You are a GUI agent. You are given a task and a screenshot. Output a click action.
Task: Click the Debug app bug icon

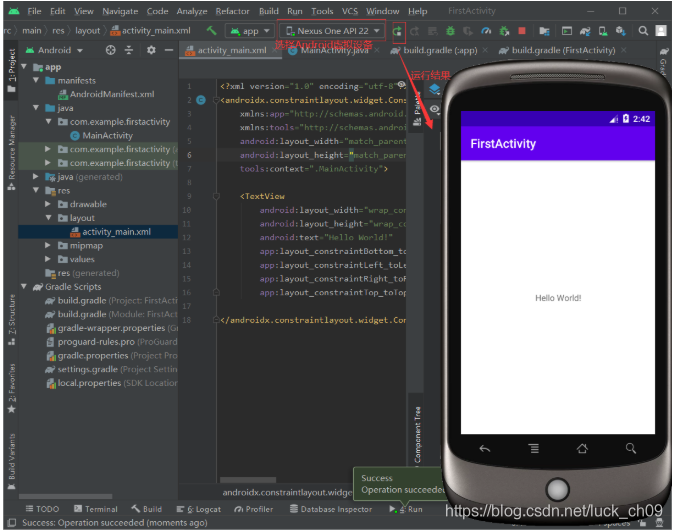coord(450,31)
